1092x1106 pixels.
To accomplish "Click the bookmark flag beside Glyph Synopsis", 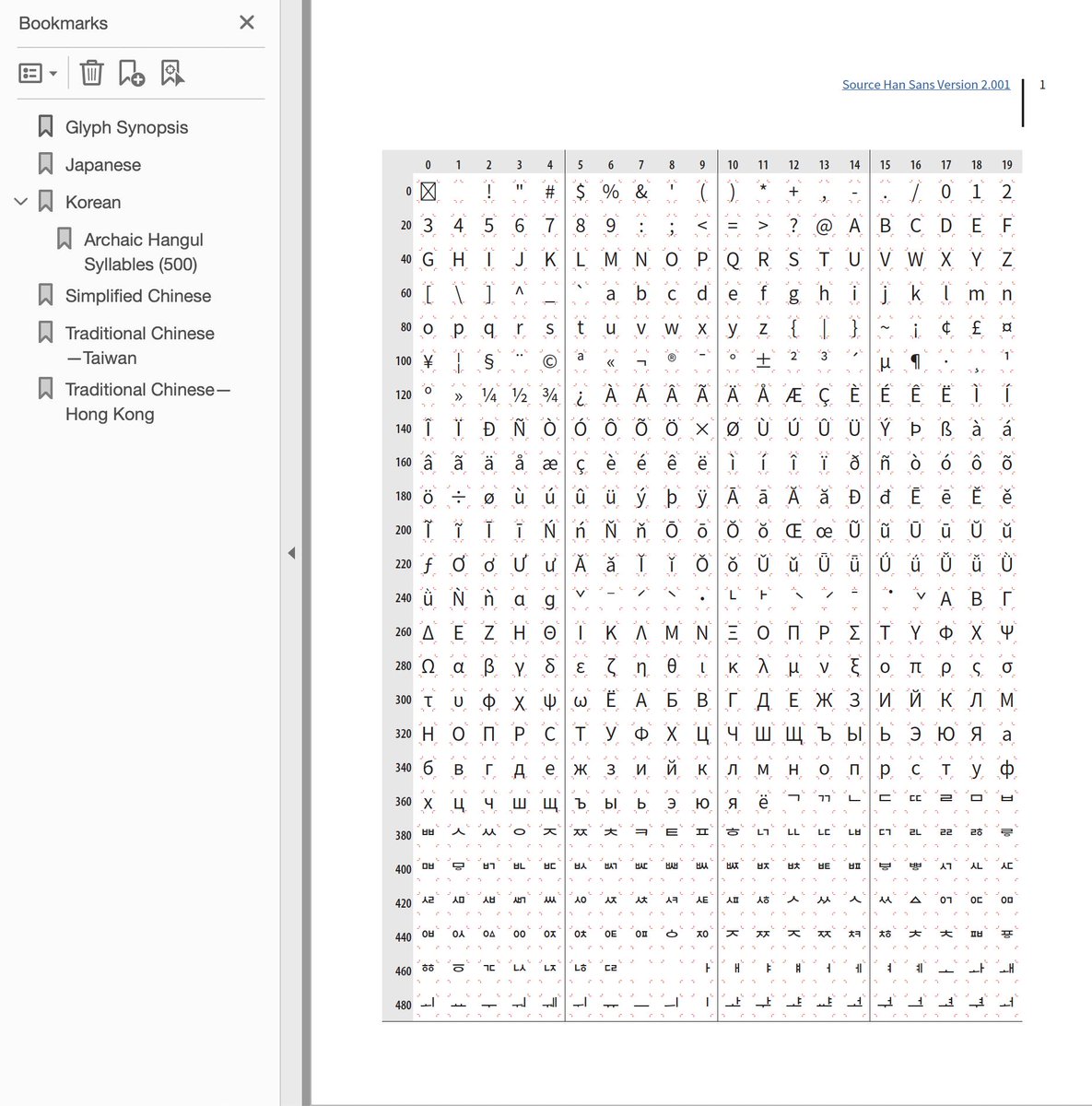I will (45, 125).
